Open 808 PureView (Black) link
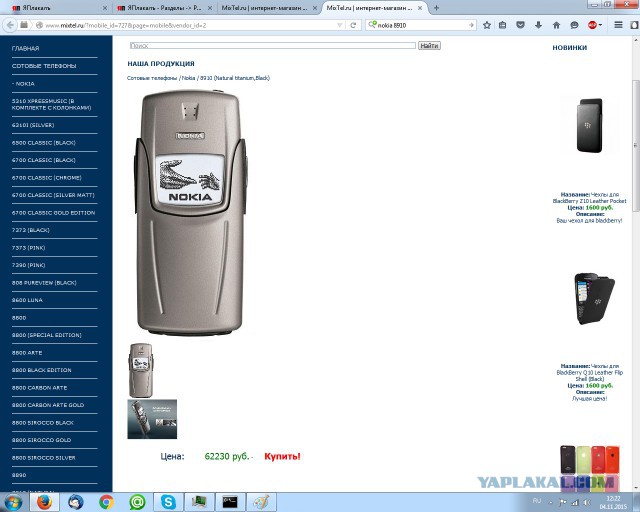The image size is (640, 512). (x=44, y=283)
